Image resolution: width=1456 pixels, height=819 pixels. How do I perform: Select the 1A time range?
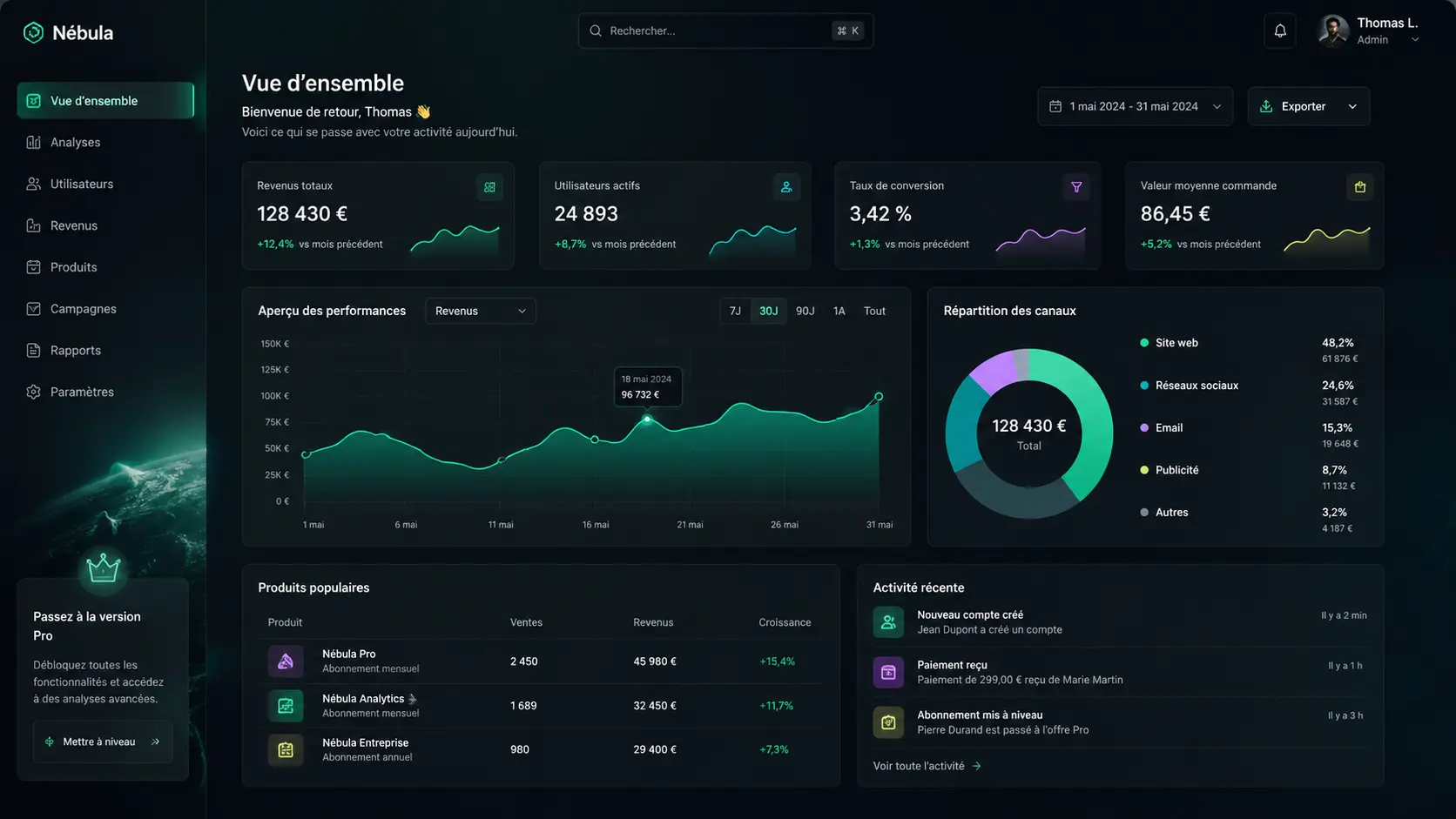coord(839,311)
